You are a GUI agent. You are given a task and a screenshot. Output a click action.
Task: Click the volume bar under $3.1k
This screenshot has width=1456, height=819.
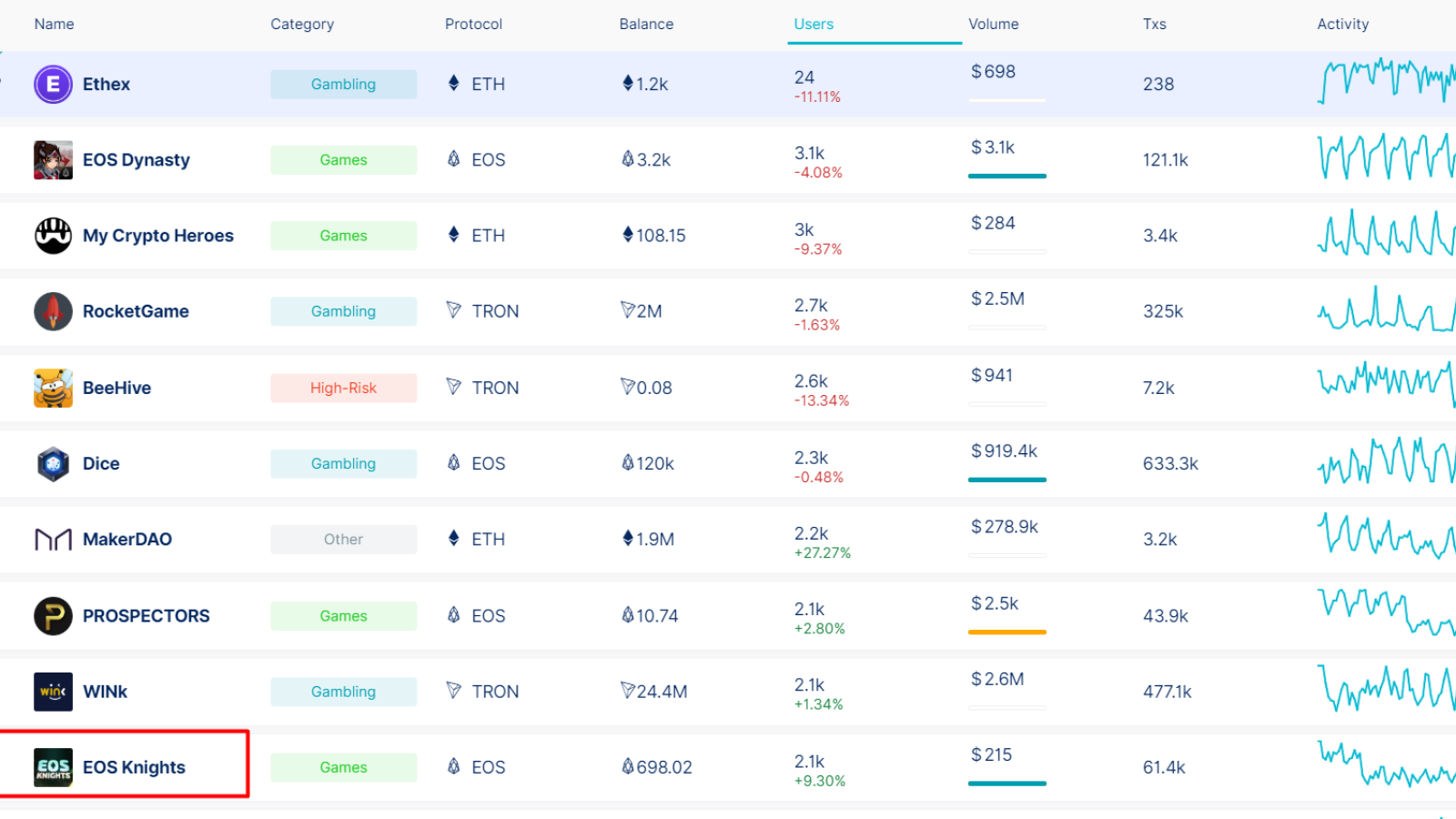click(1007, 176)
